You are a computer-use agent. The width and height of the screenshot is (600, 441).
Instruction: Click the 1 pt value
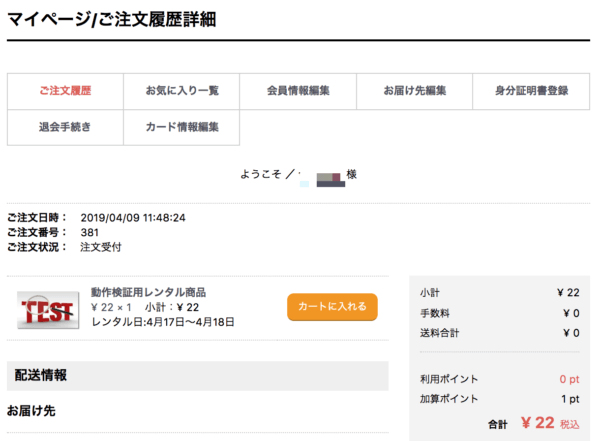[x=571, y=399]
